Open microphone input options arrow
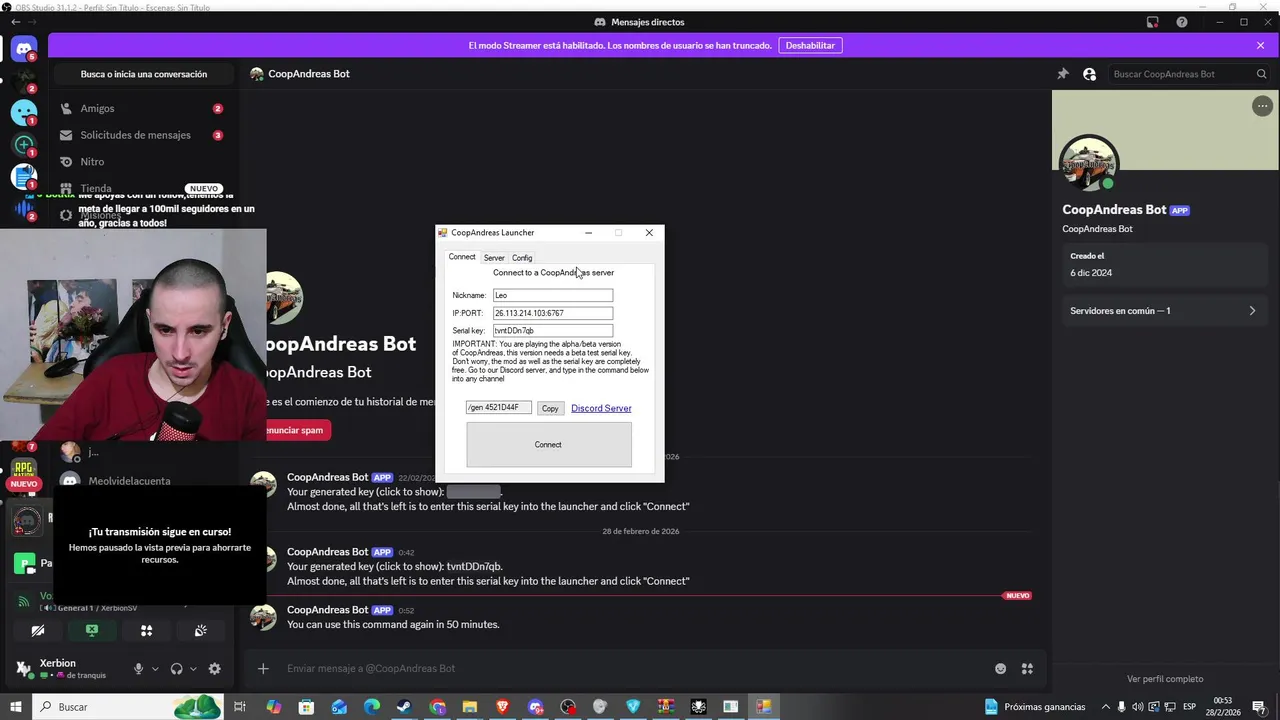The height and width of the screenshot is (720, 1280). 155,669
